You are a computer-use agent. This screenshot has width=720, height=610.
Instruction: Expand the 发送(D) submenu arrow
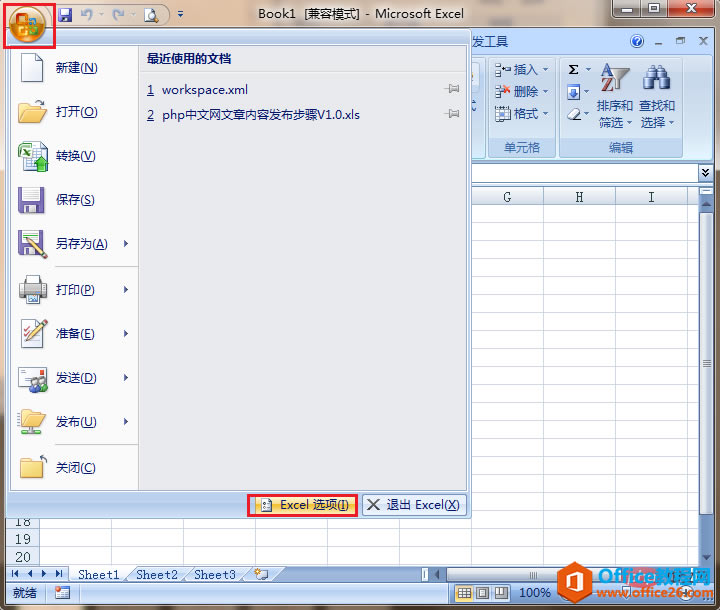tap(126, 378)
